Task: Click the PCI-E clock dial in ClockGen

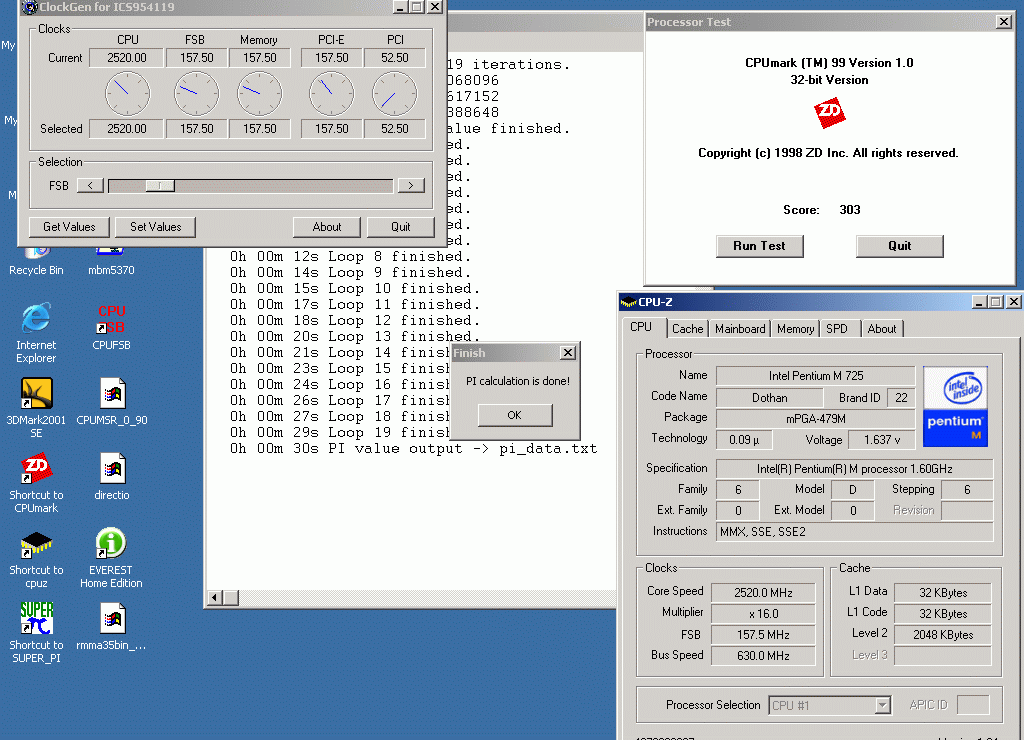Action: (331, 93)
